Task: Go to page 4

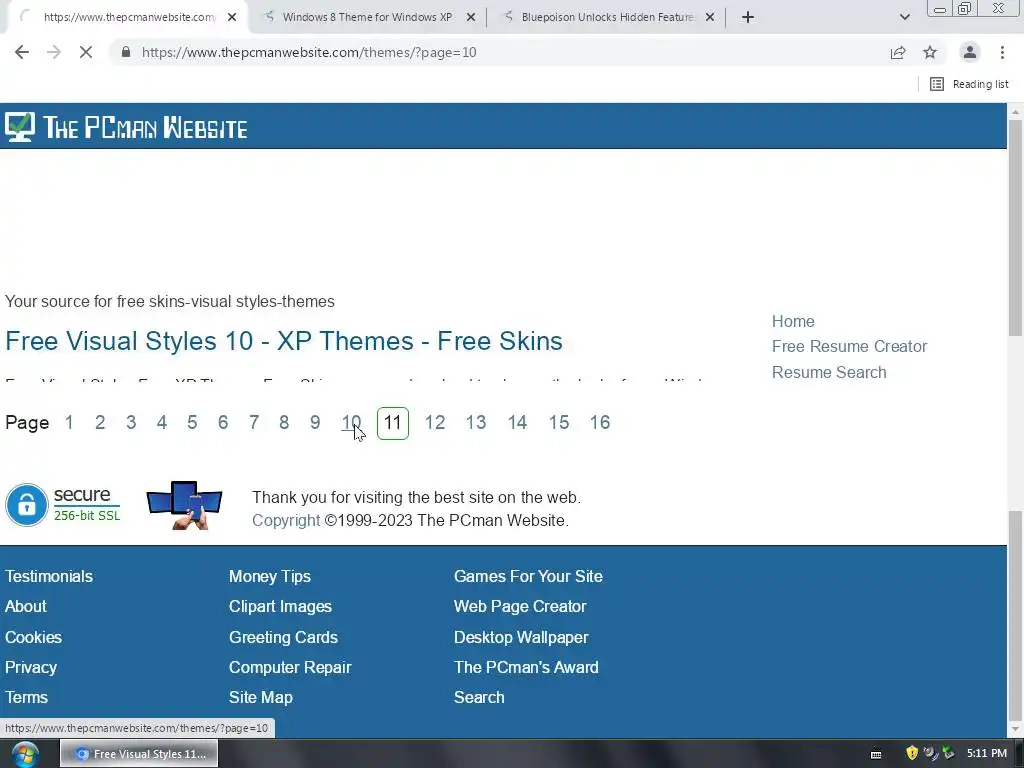Action: click(x=161, y=423)
